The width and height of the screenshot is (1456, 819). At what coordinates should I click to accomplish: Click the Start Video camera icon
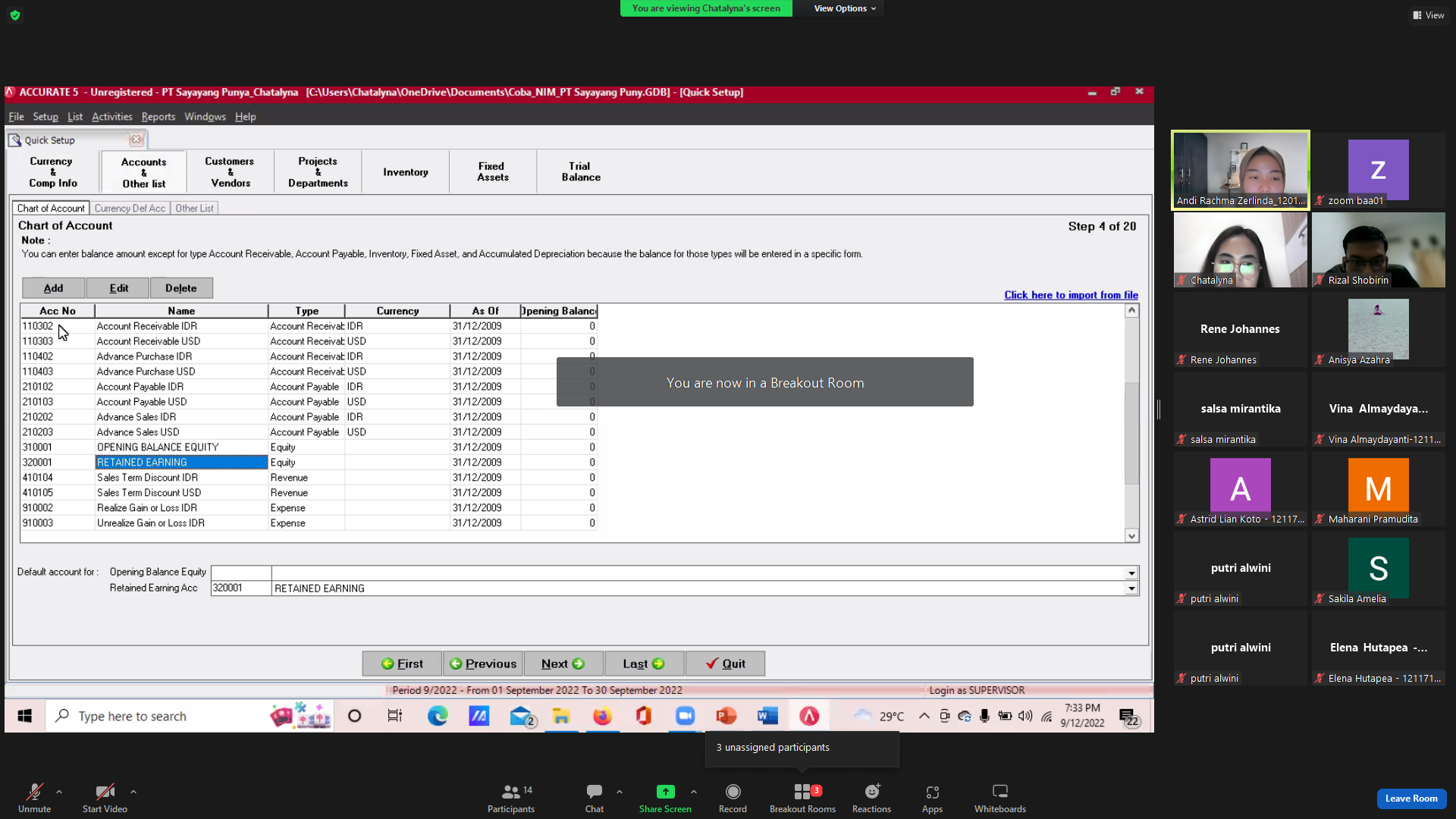pyautogui.click(x=105, y=792)
